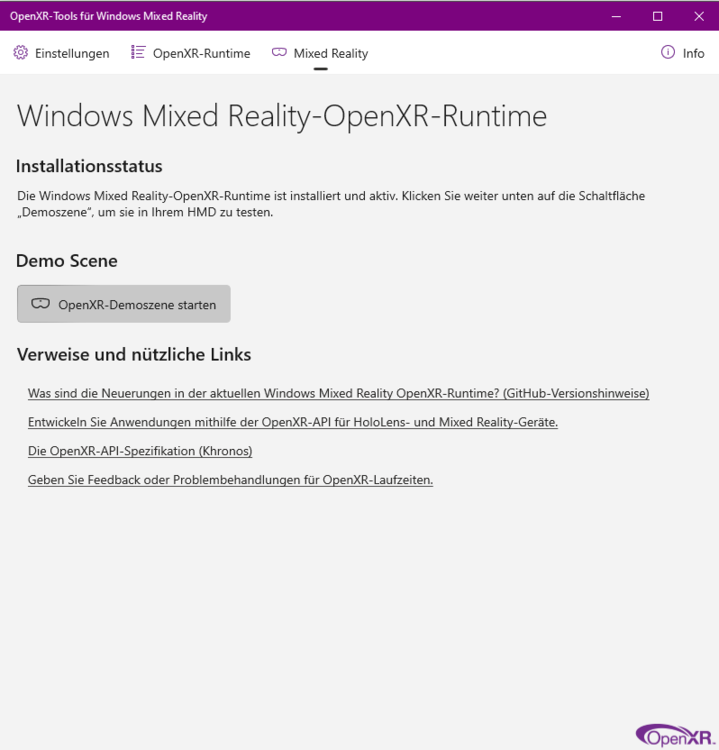
Task: Minimize the OpenXR-Tools window
Action: (x=616, y=16)
